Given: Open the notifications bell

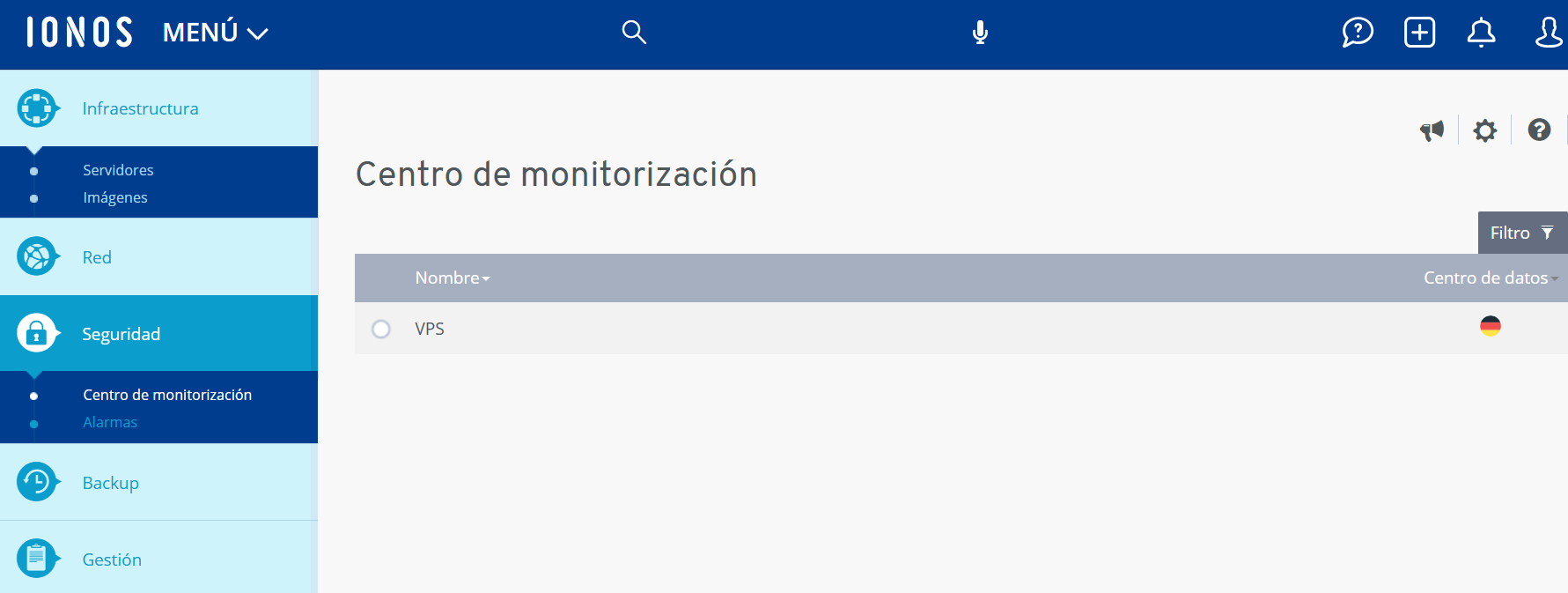Looking at the screenshot, I should [x=1482, y=32].
